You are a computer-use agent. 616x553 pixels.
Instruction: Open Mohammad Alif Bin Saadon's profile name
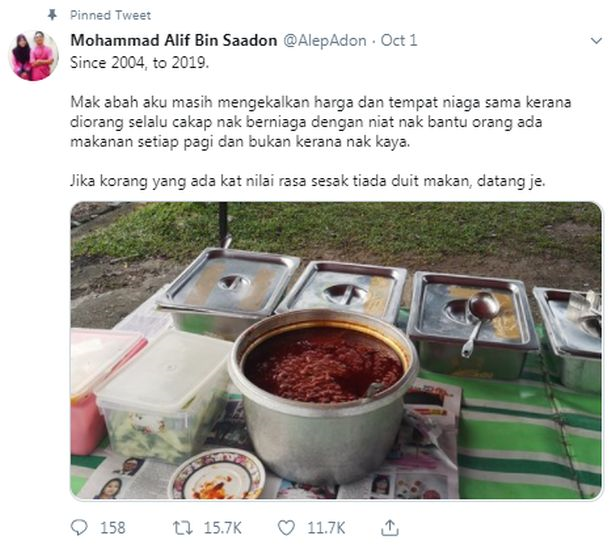(174, 40)
